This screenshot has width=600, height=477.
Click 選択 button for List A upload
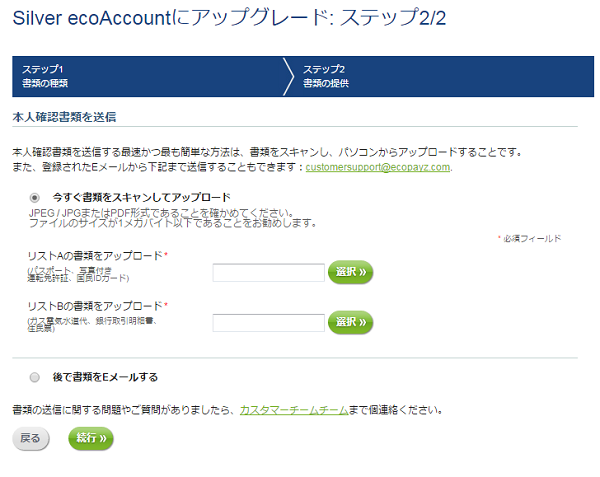point(351,272)
